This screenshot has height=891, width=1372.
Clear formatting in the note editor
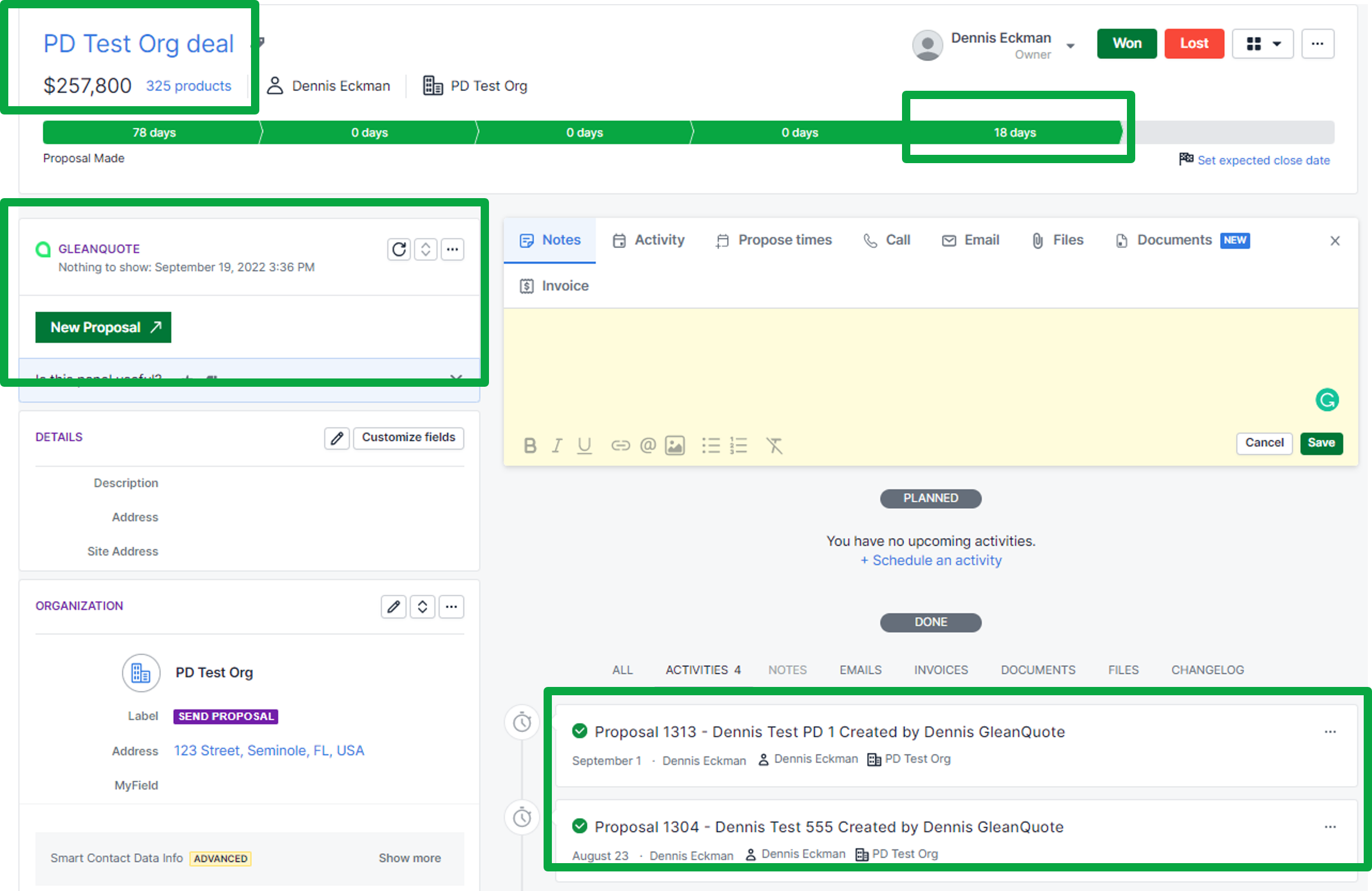(x=774, y=445)
